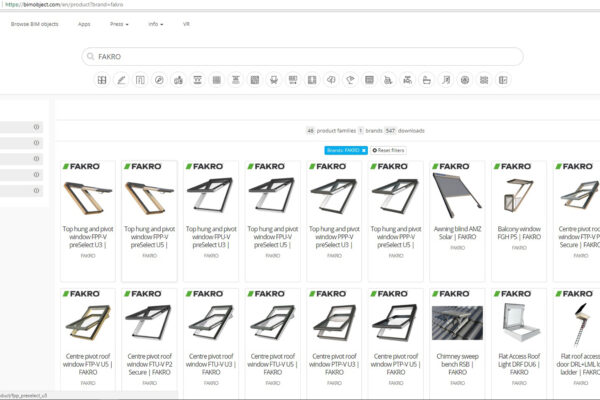
Task: Select the bathtub sanitary category icon
Action: (427, 80)
